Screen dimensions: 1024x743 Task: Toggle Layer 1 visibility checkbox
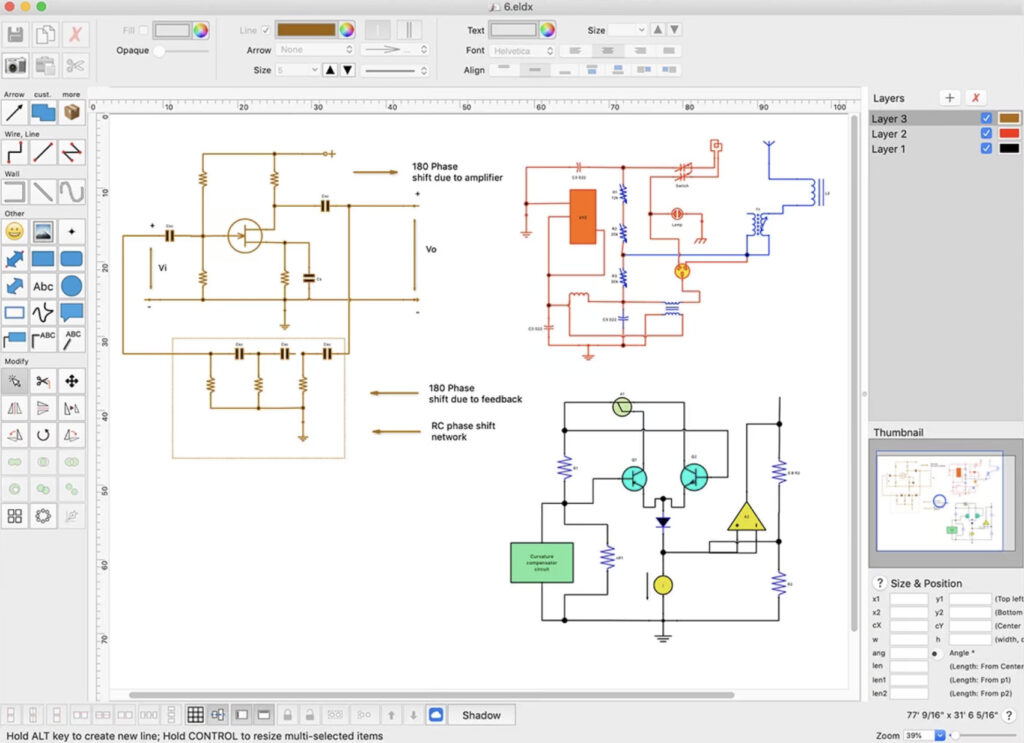point(986,148)
